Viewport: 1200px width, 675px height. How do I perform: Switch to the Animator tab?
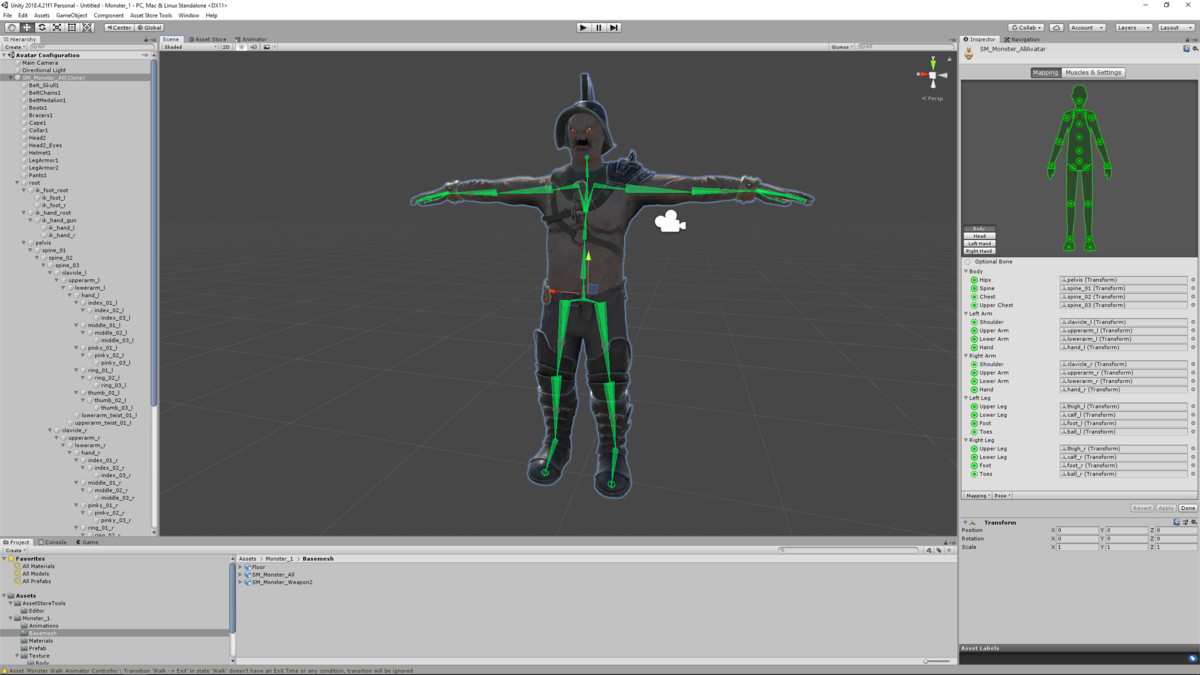pos(252,39)
